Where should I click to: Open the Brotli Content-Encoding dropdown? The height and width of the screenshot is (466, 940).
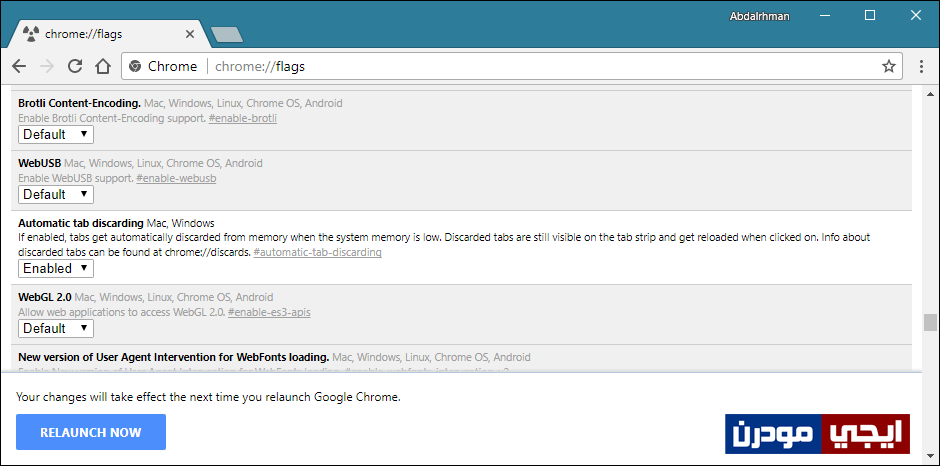click(x=56, y=134)
